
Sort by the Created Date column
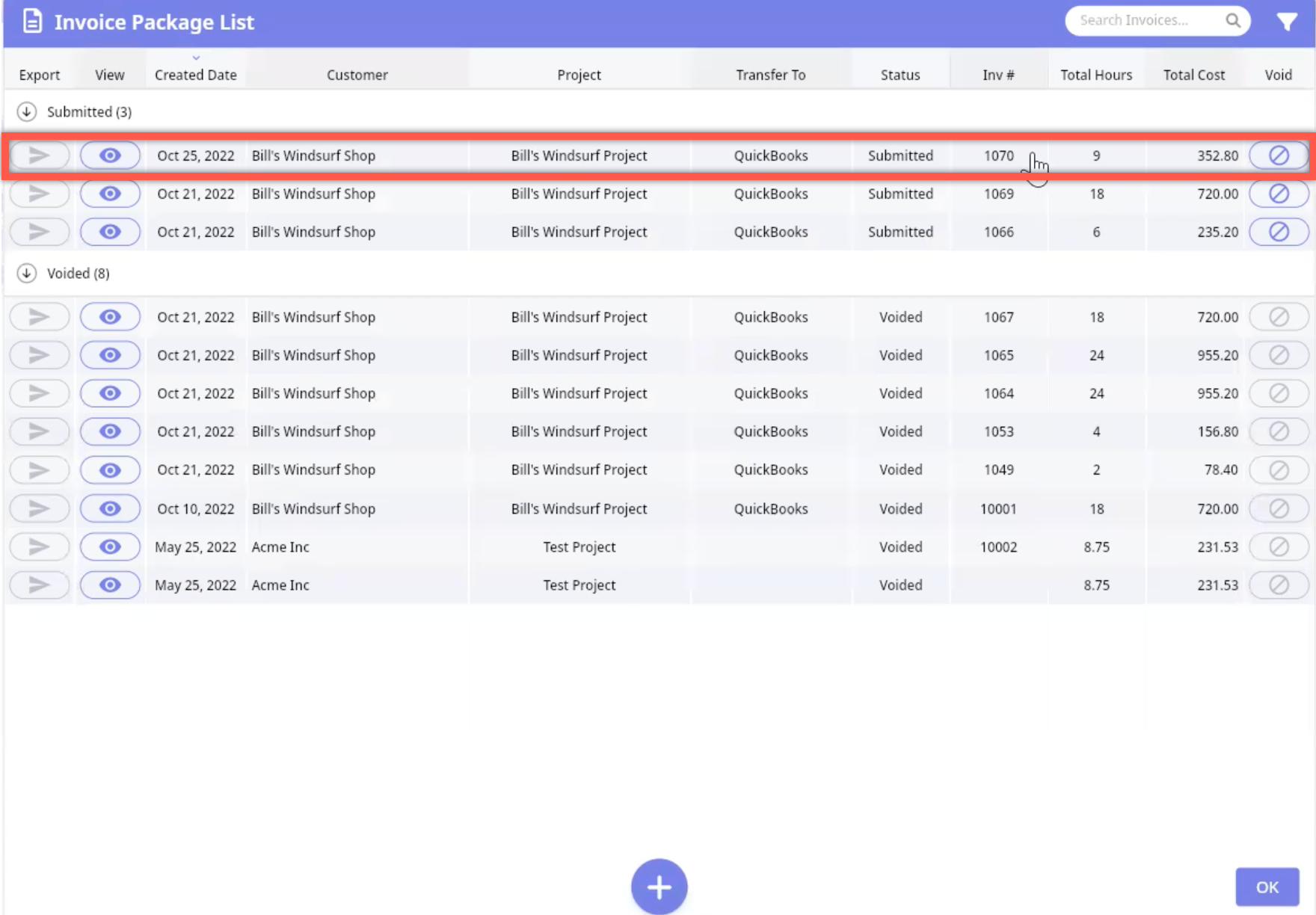[195, 75]
